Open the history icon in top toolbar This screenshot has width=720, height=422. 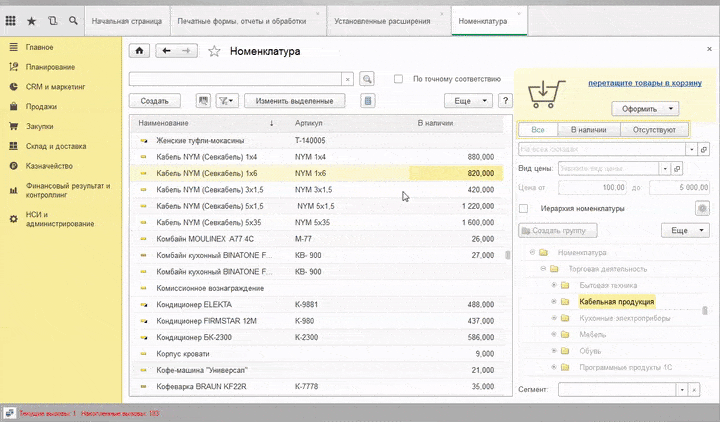53,21
